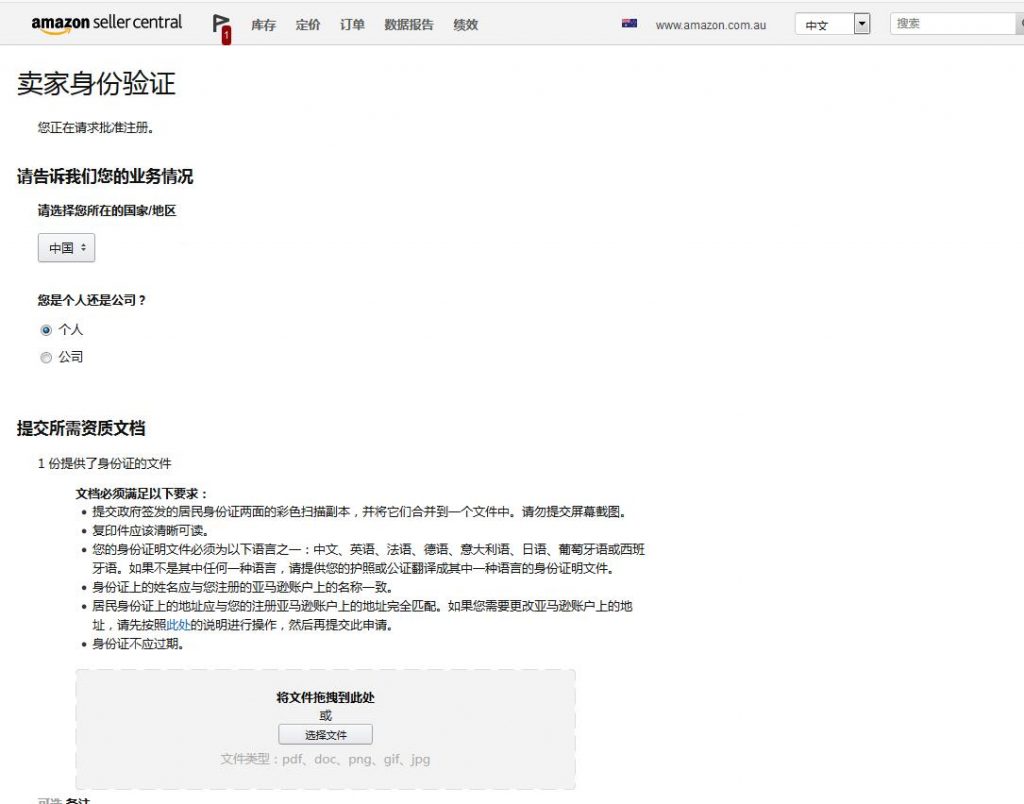
Task: Click the Australian flag marketplace icon
Action: click(x=629, y=24)
